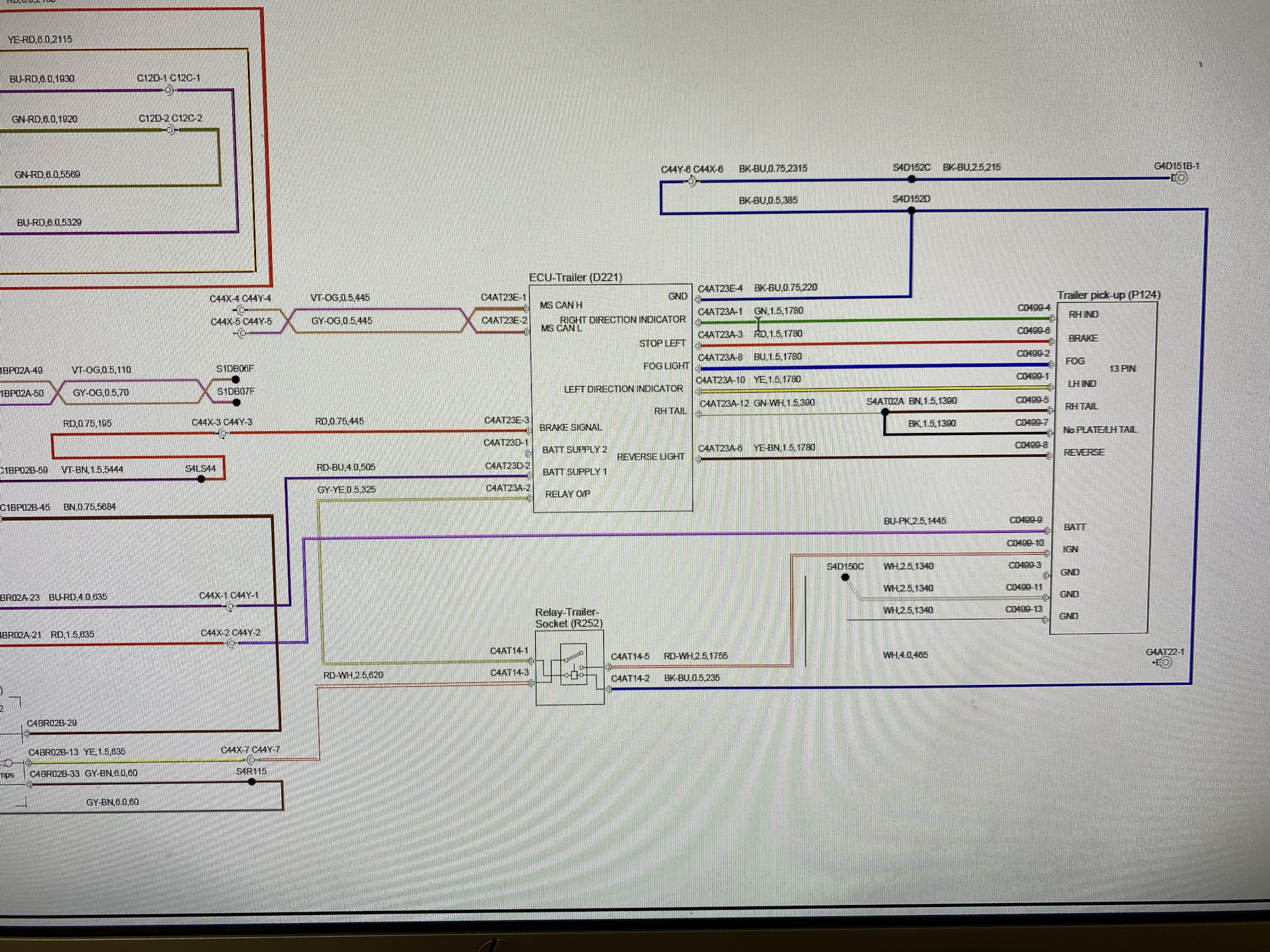
Task: Click the MS CAN H pin label
Action: pyautogui.click(x=561, y=305)
